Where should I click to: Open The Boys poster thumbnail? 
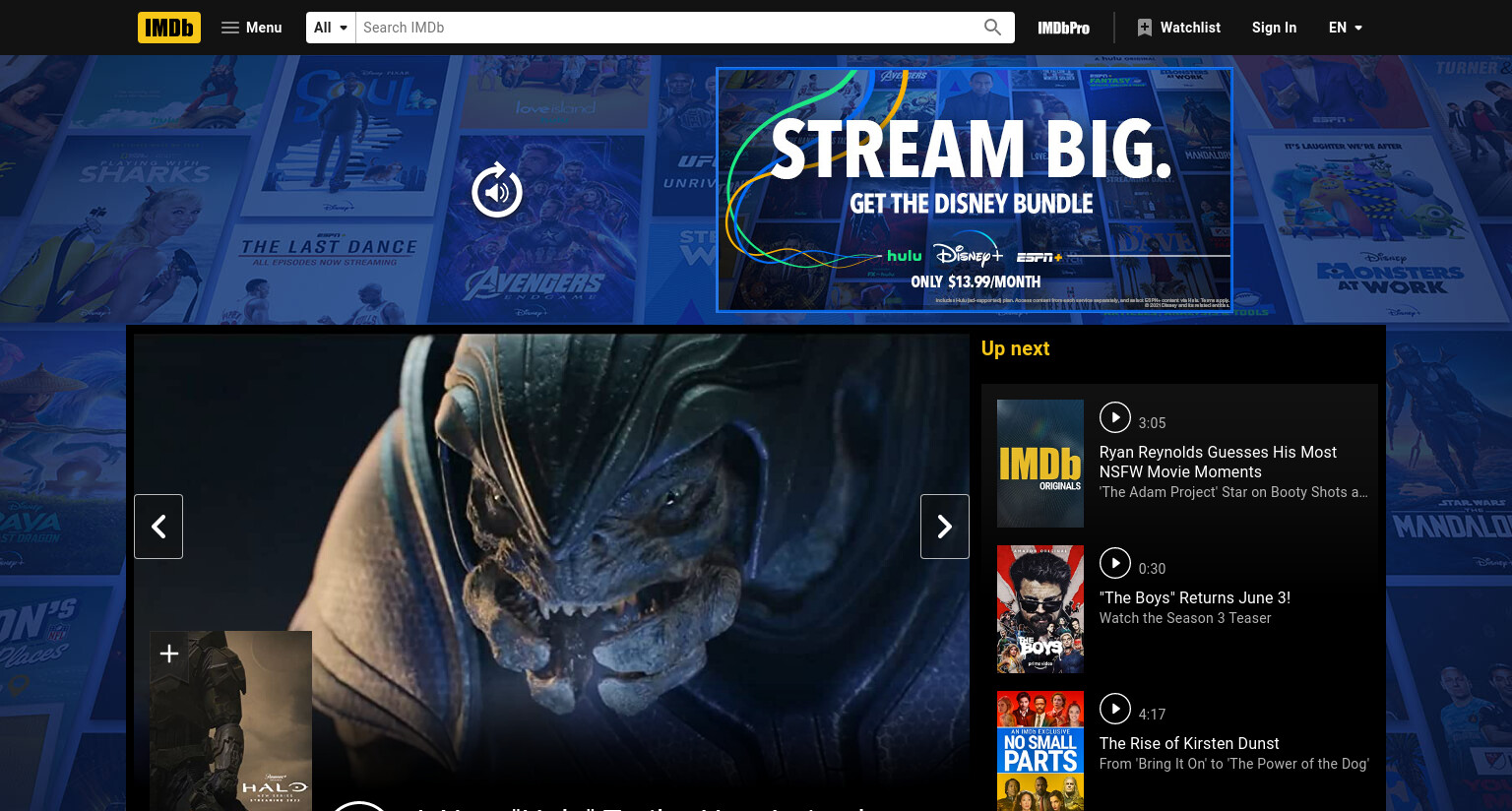(x=1040, y=609)
